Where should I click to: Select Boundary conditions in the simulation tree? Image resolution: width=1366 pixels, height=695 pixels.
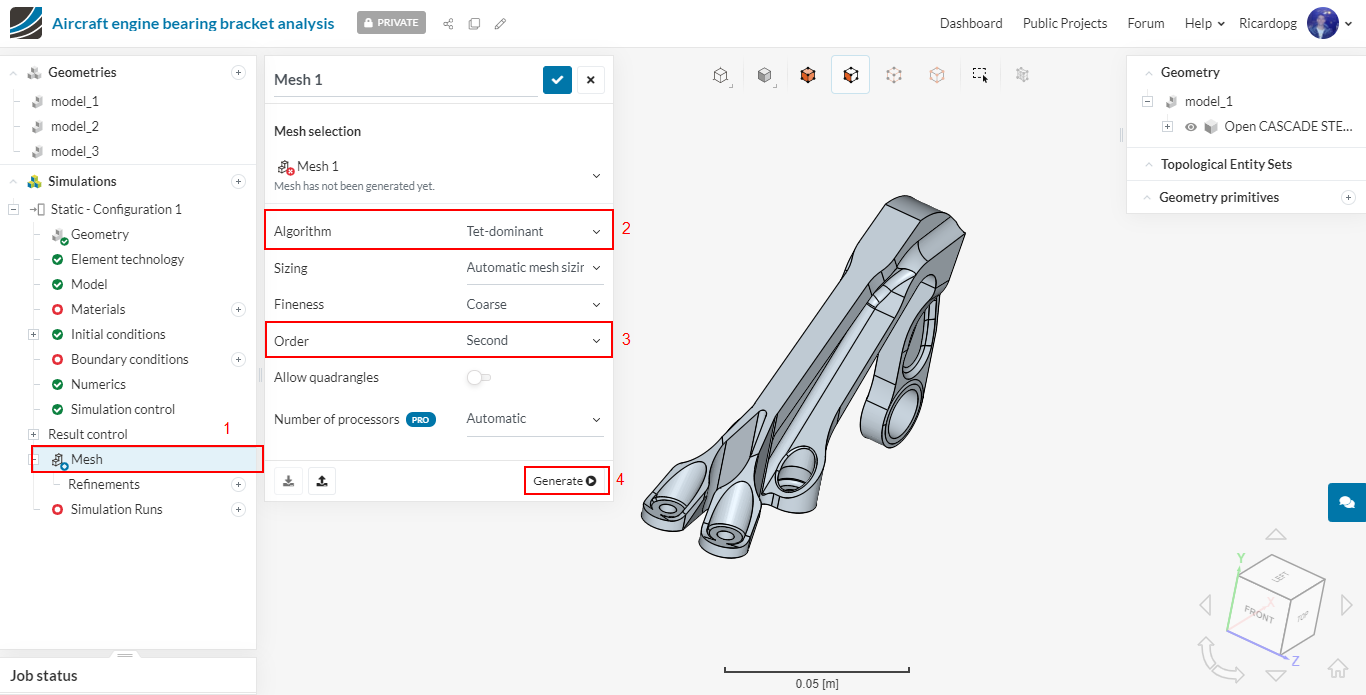tap(129, 359)
